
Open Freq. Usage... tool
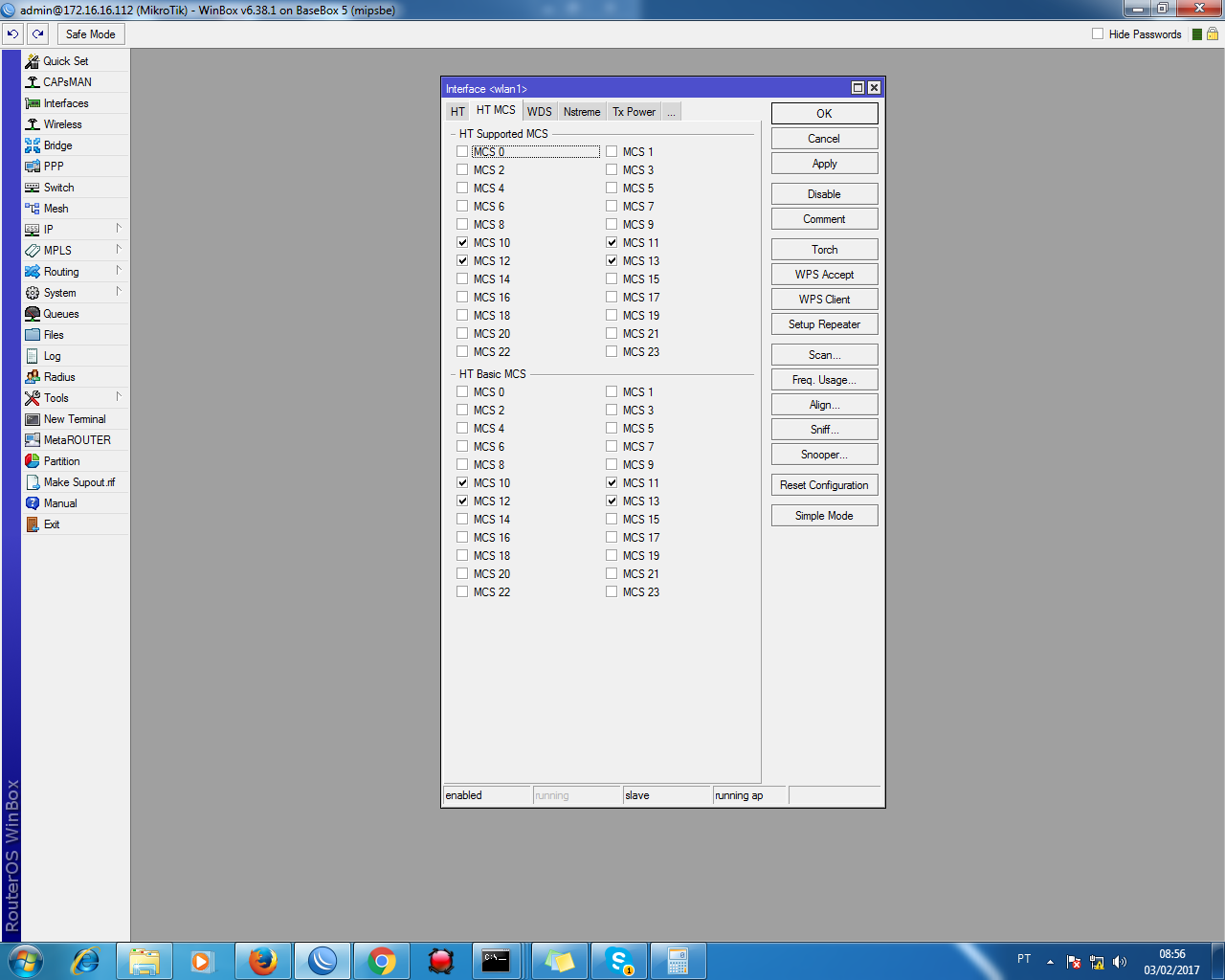click(824, 380)
